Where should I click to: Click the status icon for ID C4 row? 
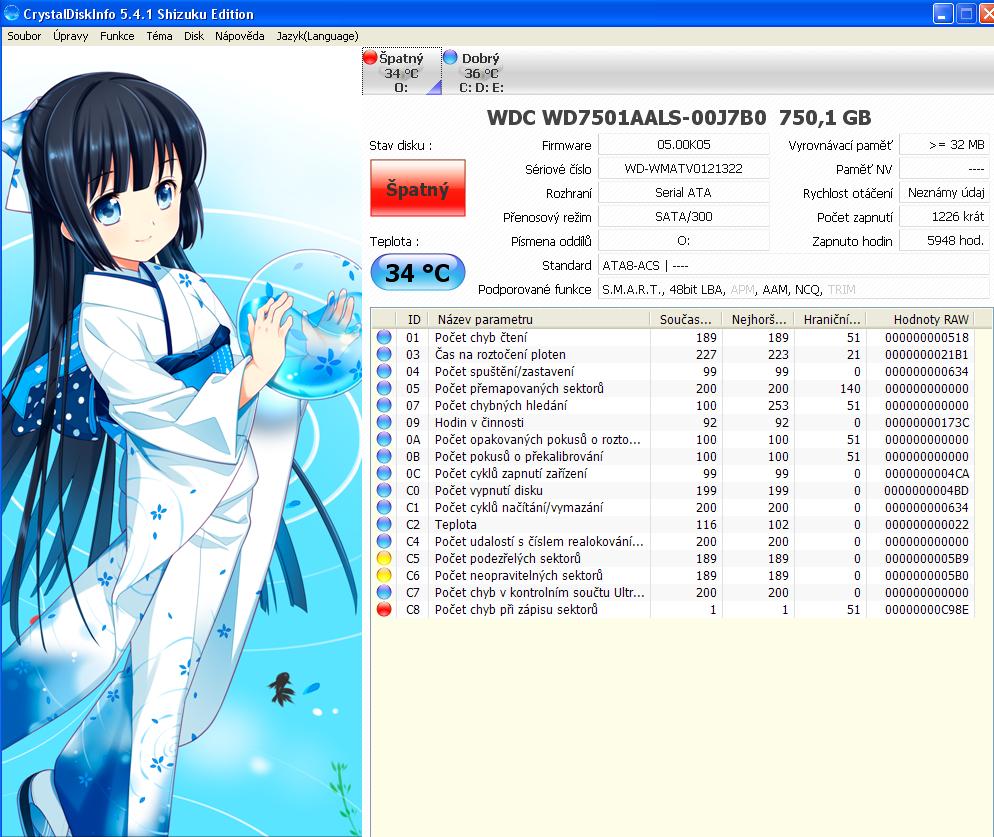(384, 542)
